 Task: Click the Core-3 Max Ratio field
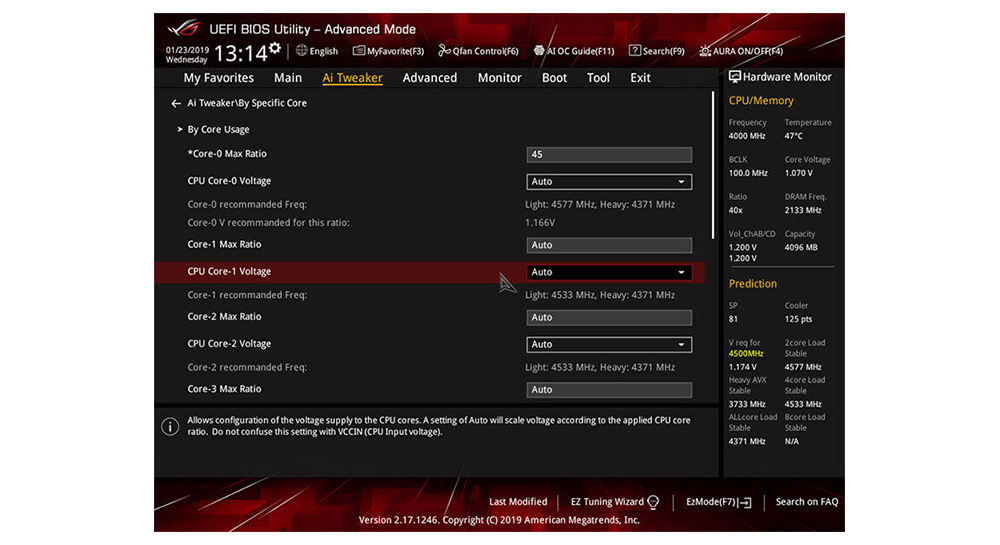tap(609, 389)
